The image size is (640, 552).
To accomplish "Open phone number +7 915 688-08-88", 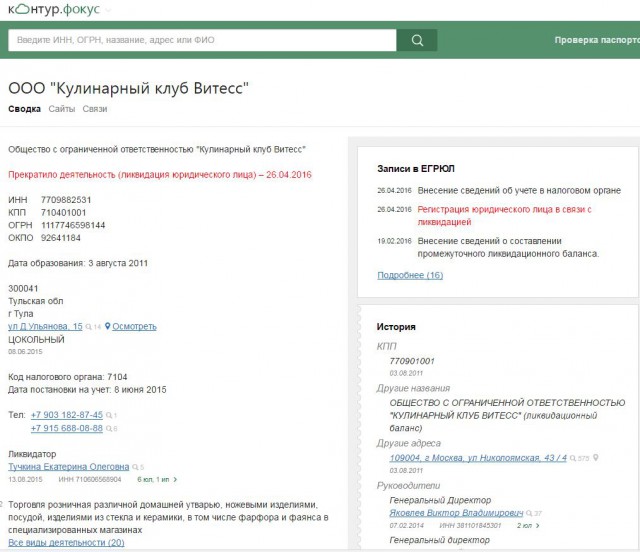I will (67, 428).
